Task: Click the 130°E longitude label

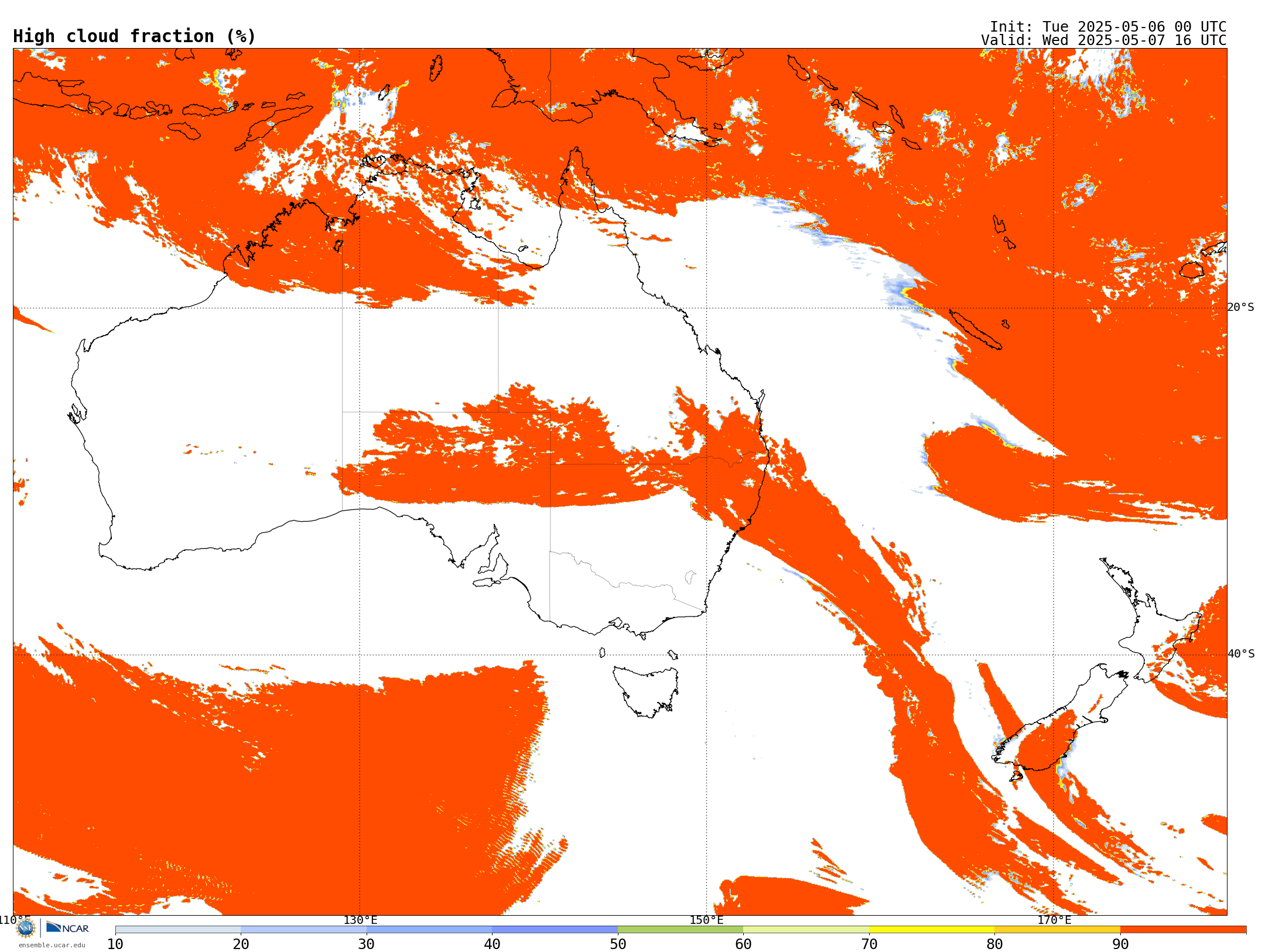Action: tap(360, 920)
